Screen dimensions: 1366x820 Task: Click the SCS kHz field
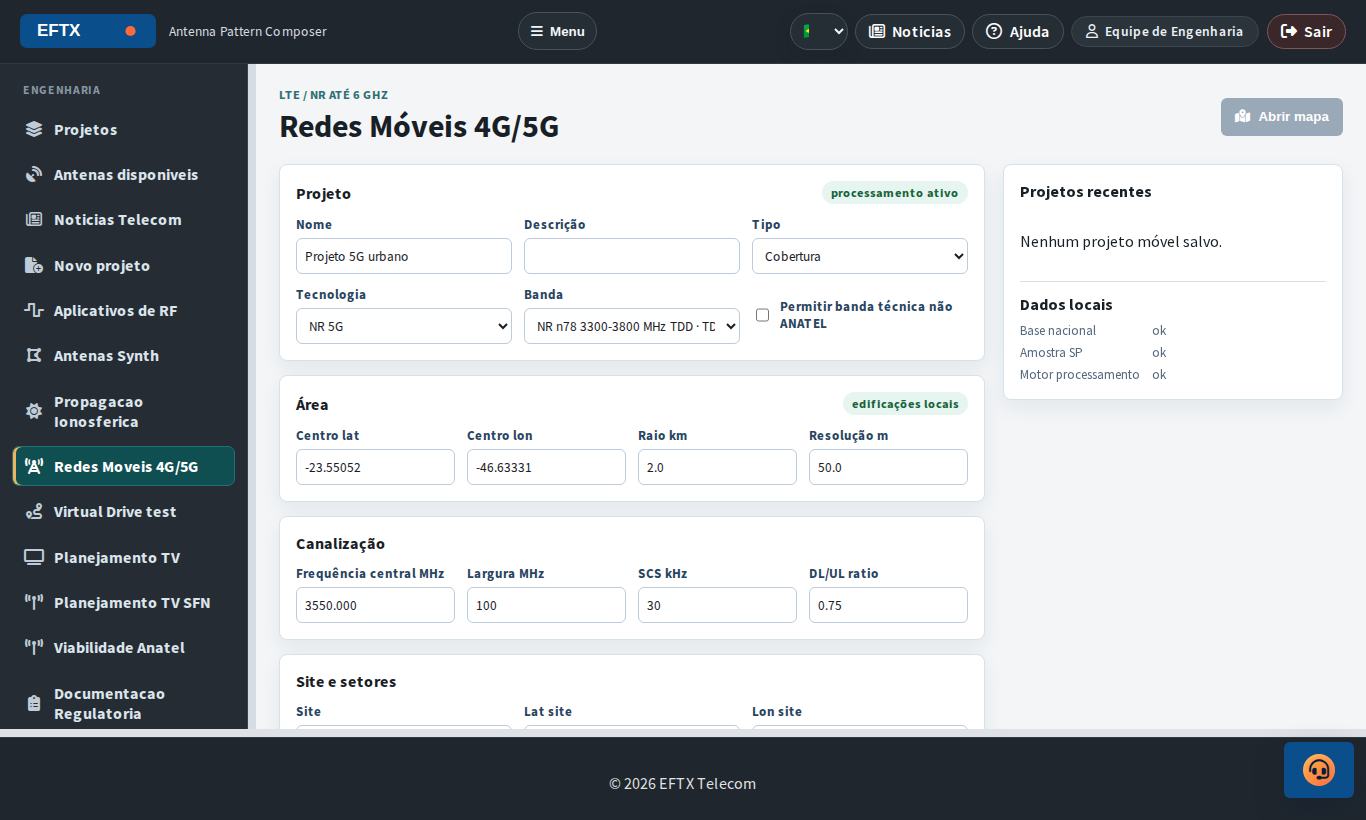pyautogui.click(x=717, y=605)
